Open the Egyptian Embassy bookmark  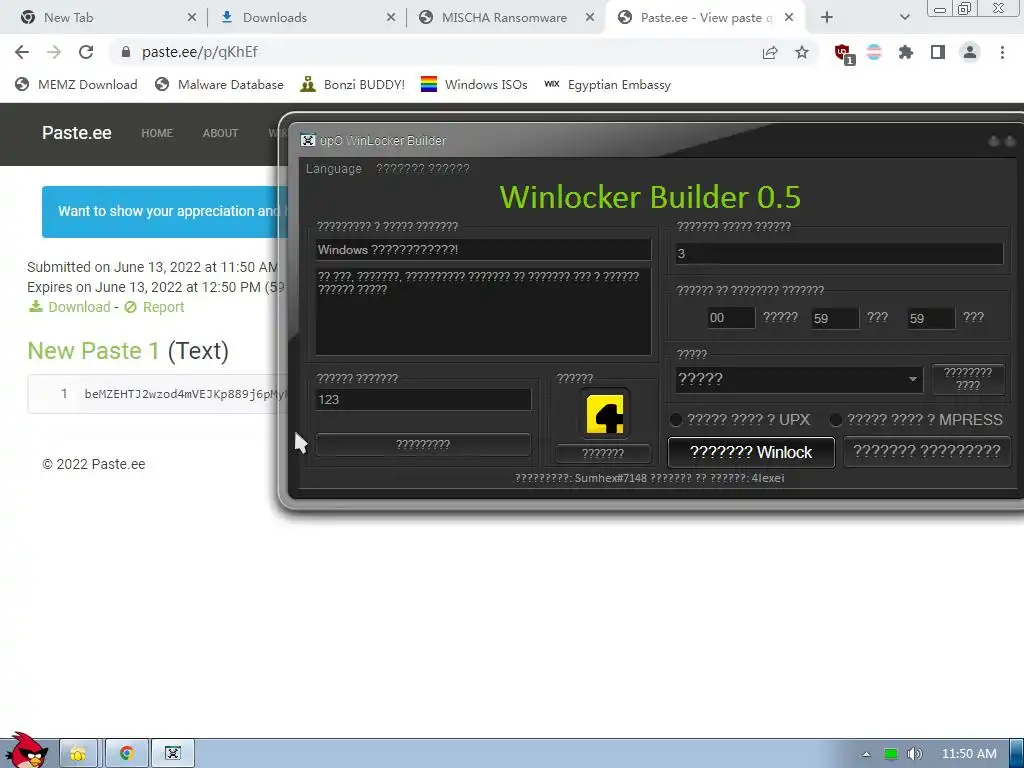click(x=607, y=84)
